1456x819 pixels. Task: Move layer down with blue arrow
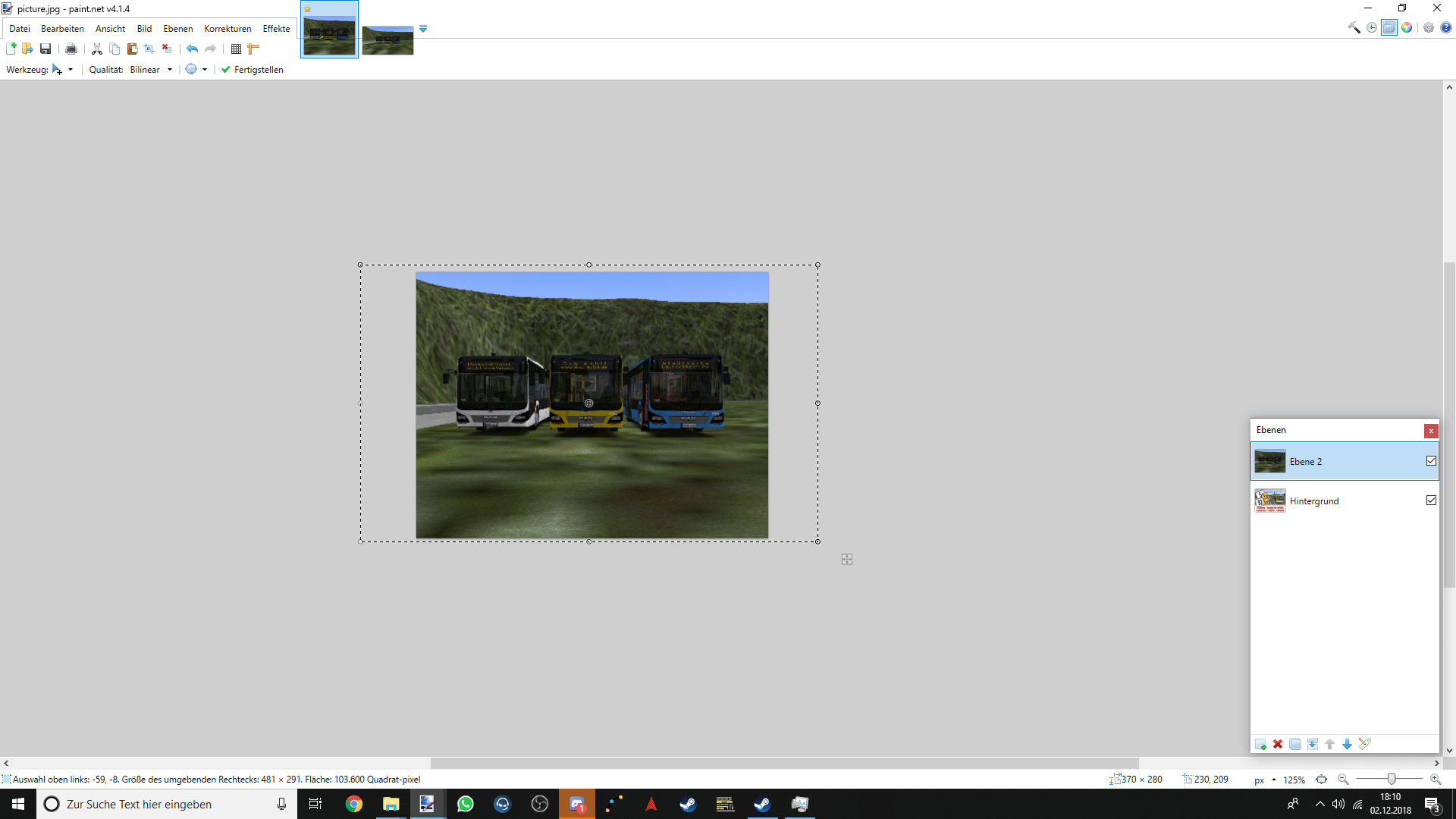[x=1347, y=745]
